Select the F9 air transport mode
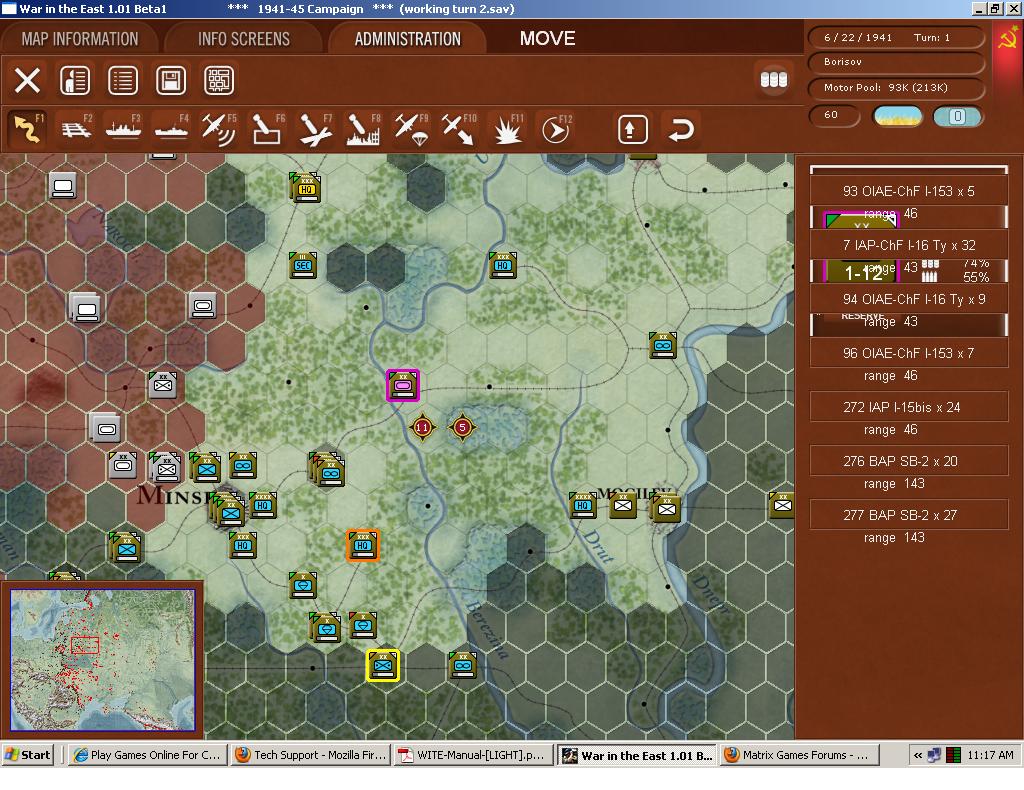The height and width of the screenshot is (790, 1024). (411, 129)
